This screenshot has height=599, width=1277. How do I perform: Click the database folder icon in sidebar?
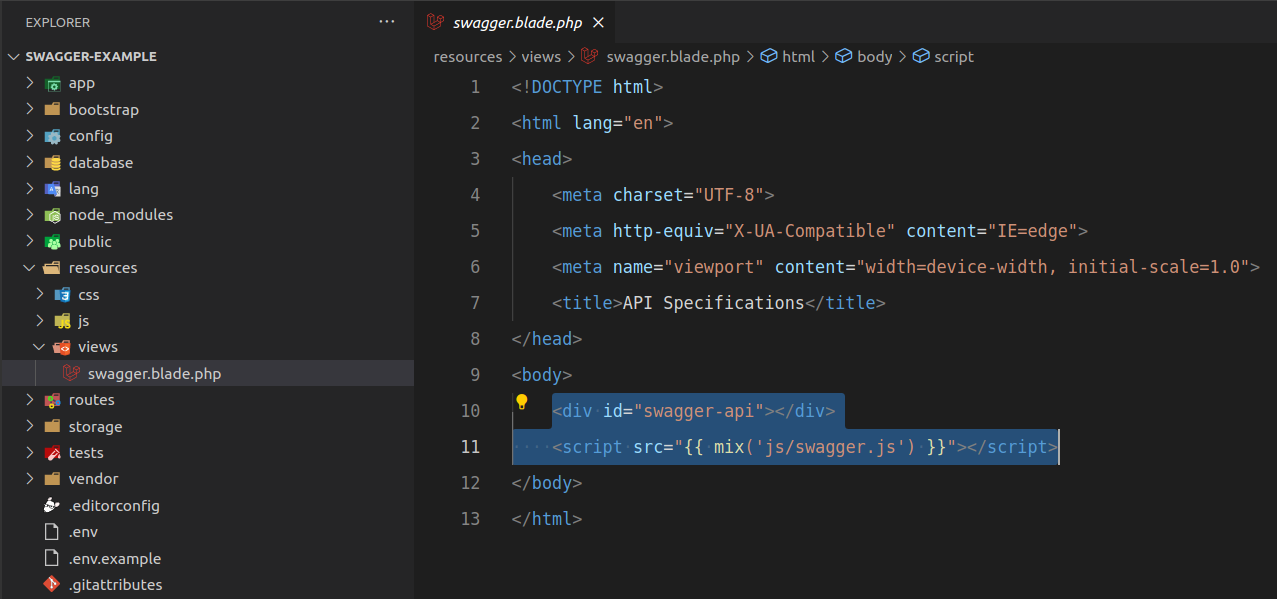(52, 162)
